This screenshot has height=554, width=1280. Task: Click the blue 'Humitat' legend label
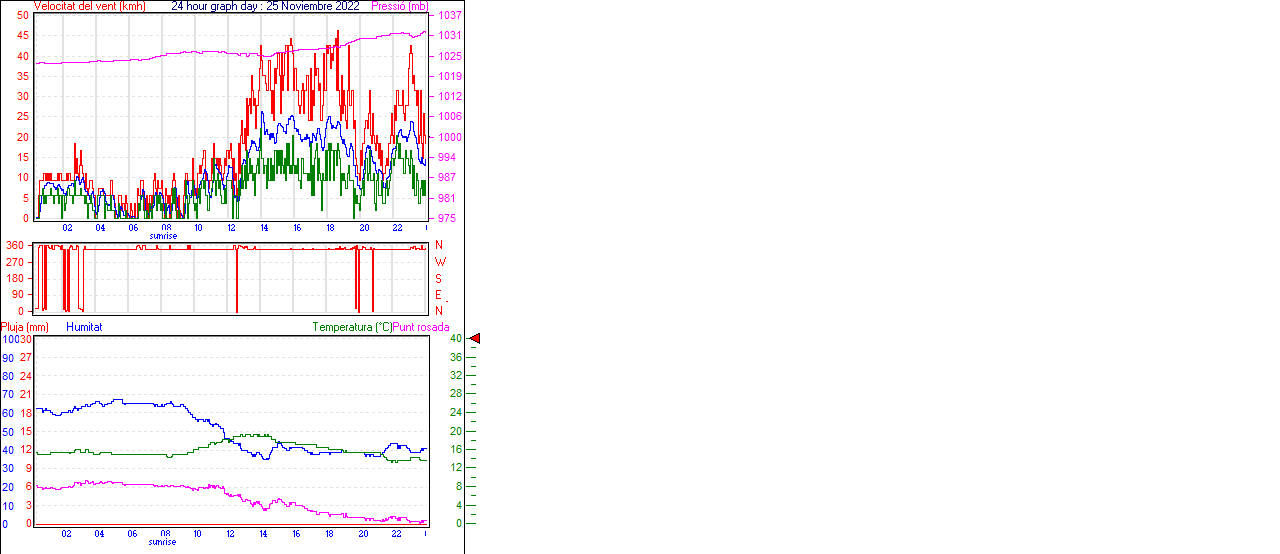[x=84, y=327]
